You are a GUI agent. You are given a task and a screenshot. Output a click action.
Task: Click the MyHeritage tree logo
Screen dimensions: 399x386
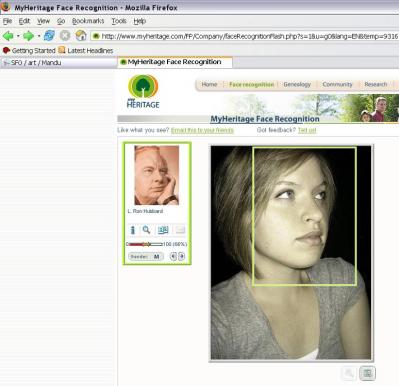click(143, 91)
